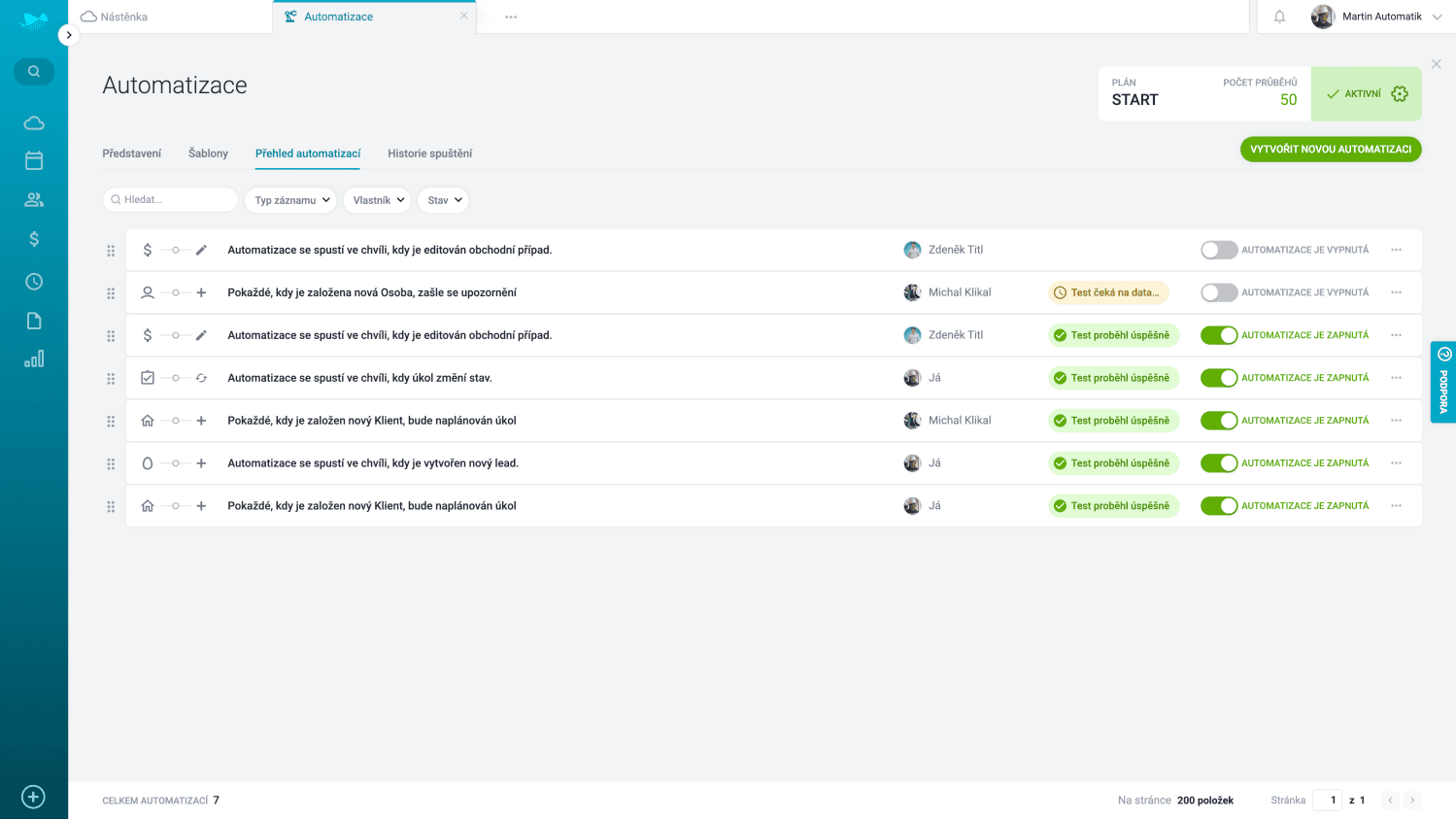
Task: Open the Vlastník filter dropdown
Action: (378, 200)
